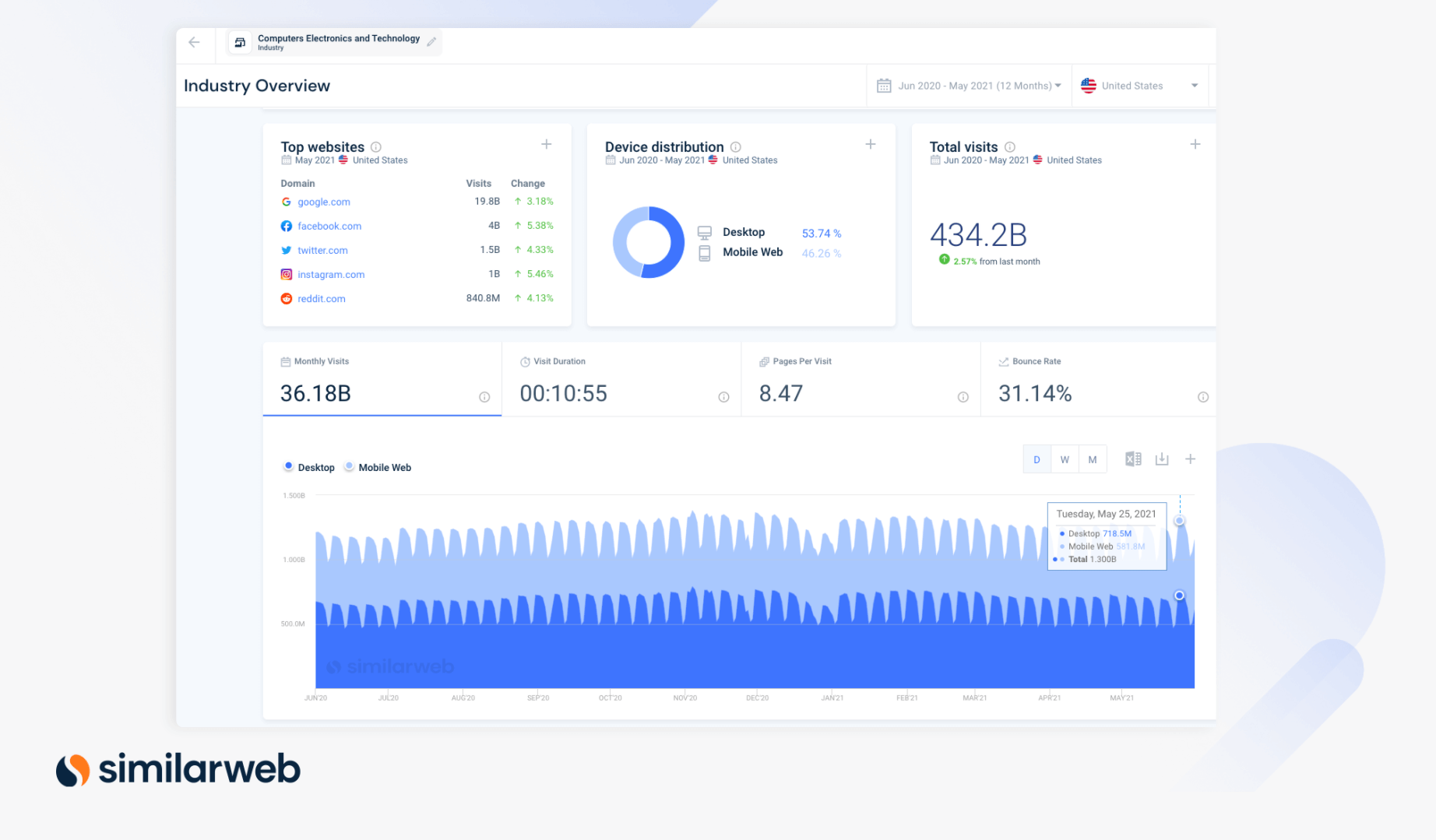
Task: Toggle the Mobile Web series in legend
Action: click(378, 467)
